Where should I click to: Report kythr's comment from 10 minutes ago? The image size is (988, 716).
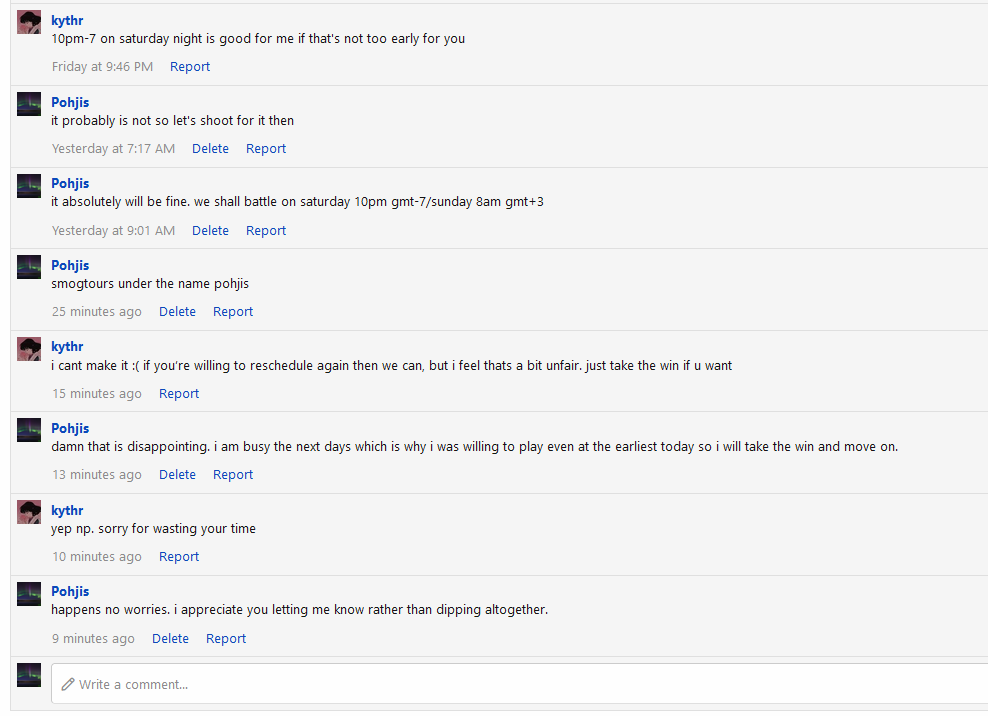click(179, 557)
